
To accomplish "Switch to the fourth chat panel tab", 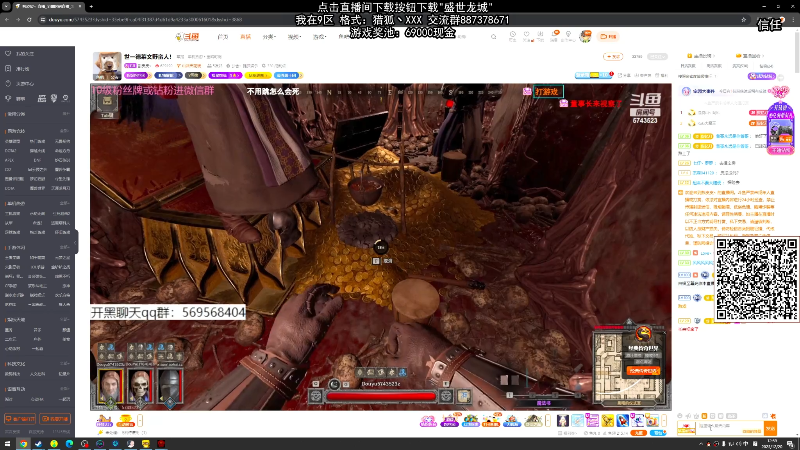I will coord(766,66).
